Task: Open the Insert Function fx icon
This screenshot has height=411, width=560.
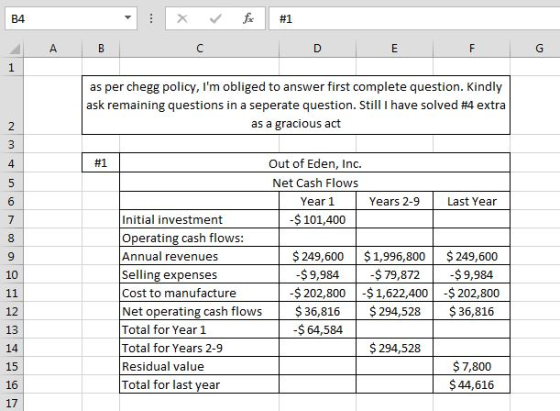Action: coord(248,18)
